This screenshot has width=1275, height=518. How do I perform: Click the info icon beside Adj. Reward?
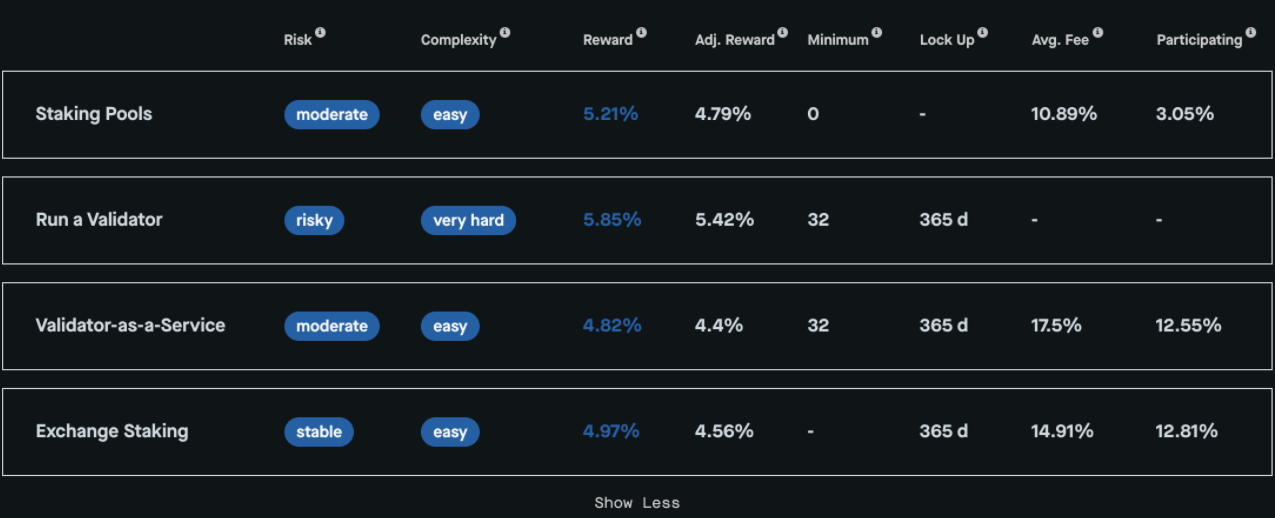click(x=783, y=34)
